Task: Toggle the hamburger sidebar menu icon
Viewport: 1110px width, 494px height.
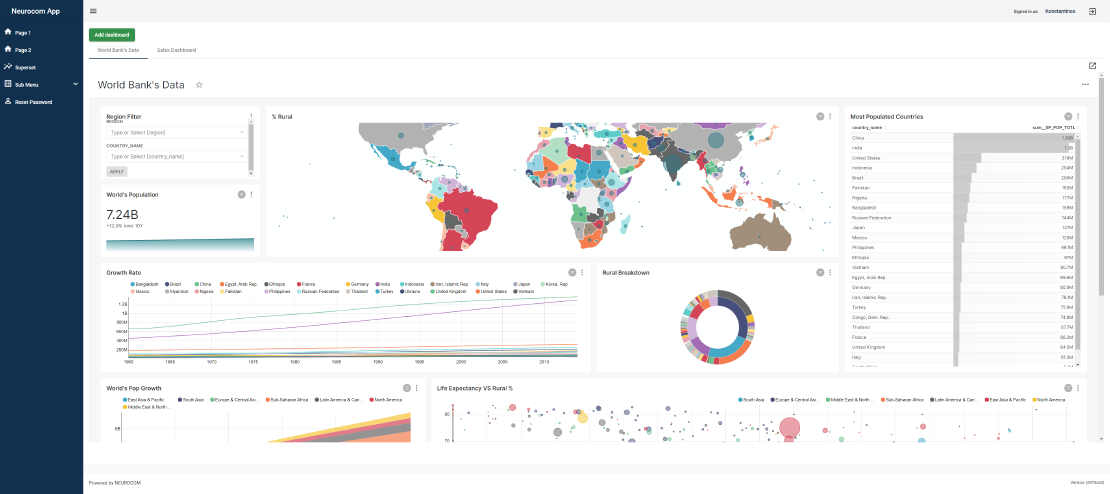Action: pyautogui.click(x=93, y=11)
